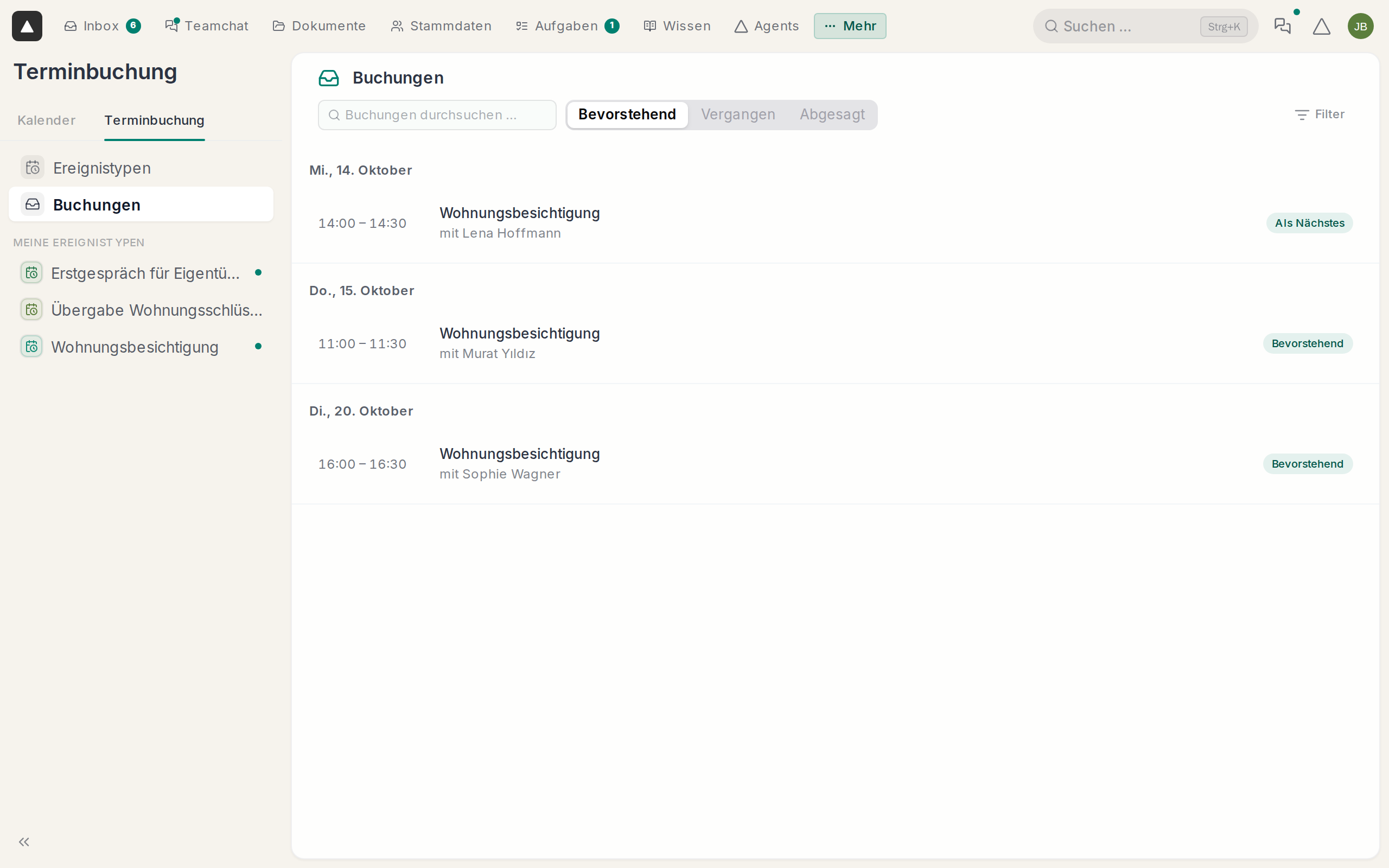Open Stammdaten in the navigation bar
The image size is (1389, 868).
(441, 26)
